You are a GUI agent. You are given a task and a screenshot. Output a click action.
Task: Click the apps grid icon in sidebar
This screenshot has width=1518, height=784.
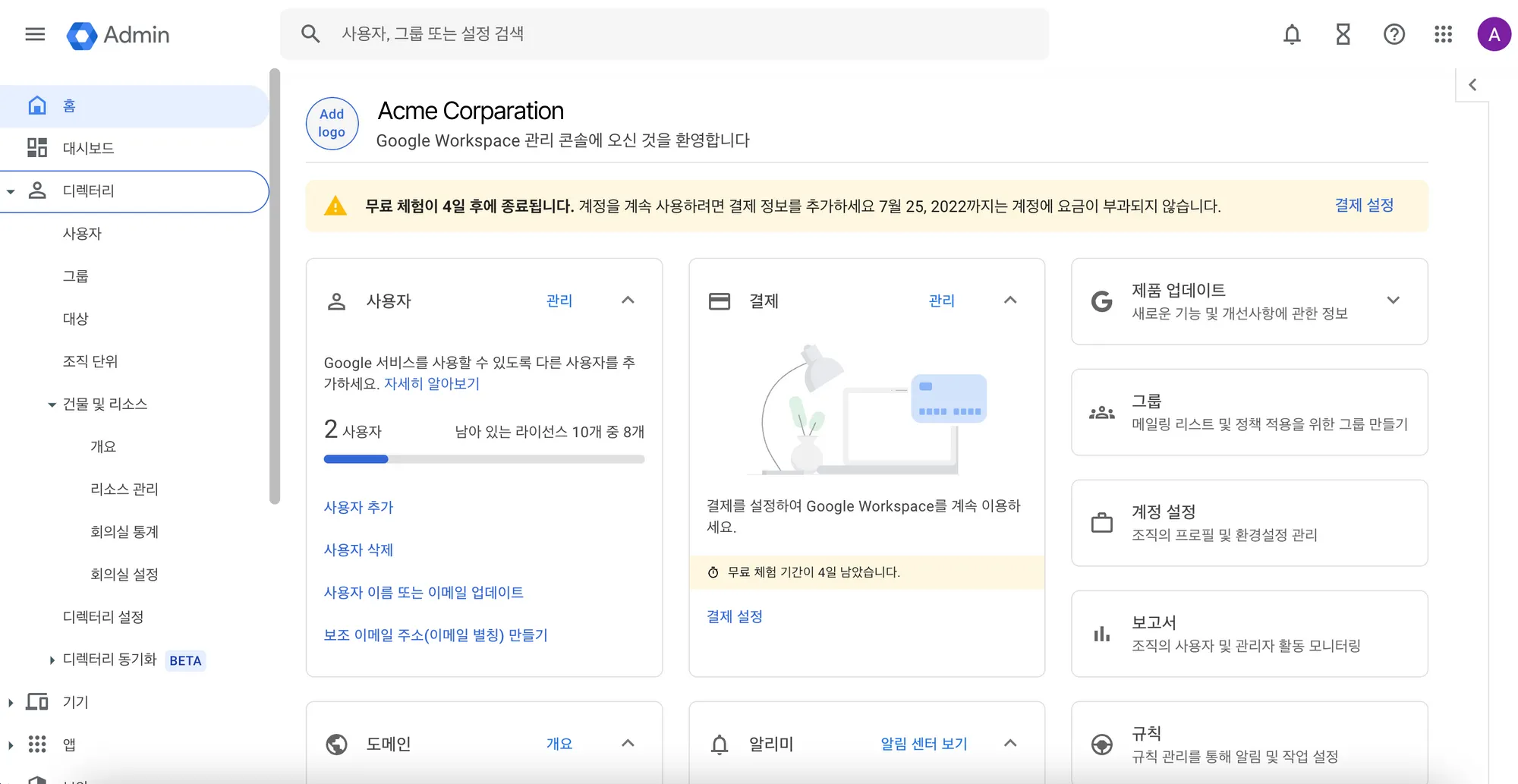tap(37, 744)
